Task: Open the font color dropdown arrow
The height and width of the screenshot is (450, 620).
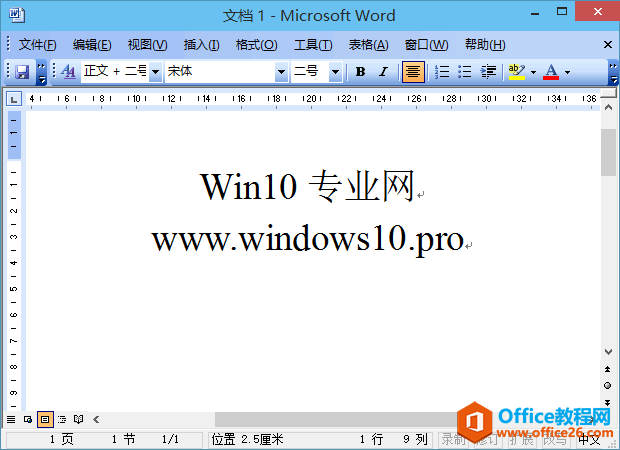Action: [x=567, y=72]
